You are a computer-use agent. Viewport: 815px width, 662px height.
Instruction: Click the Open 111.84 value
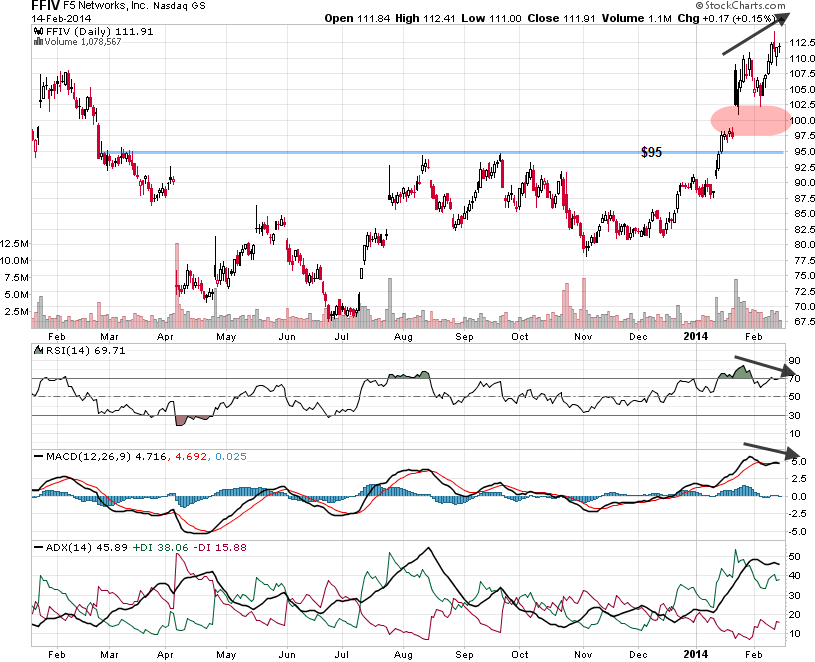pos(357,18)
